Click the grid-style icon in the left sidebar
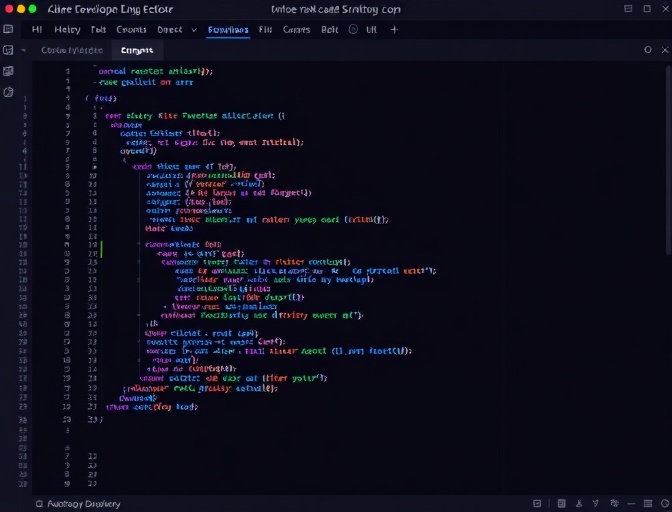Viewport: 672px width, 512px height. click(x=8, y=71)
